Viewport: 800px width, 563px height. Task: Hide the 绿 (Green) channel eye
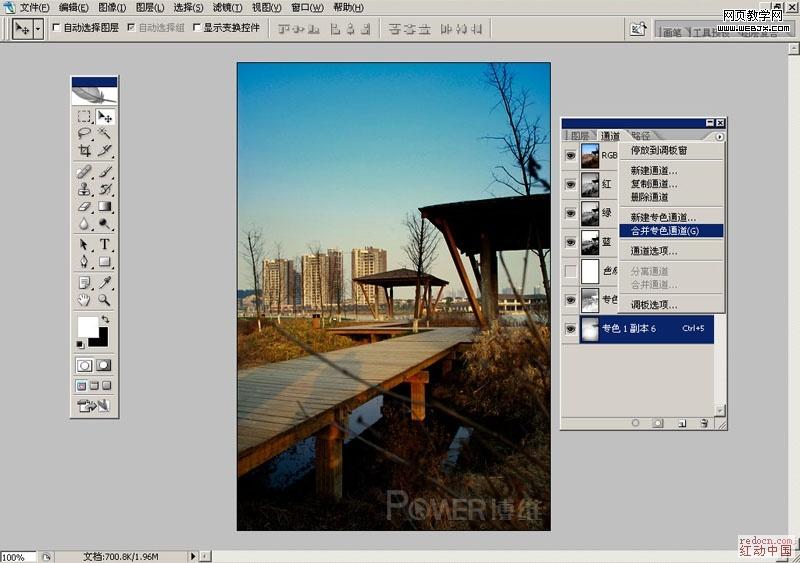(x=570, y=213)
